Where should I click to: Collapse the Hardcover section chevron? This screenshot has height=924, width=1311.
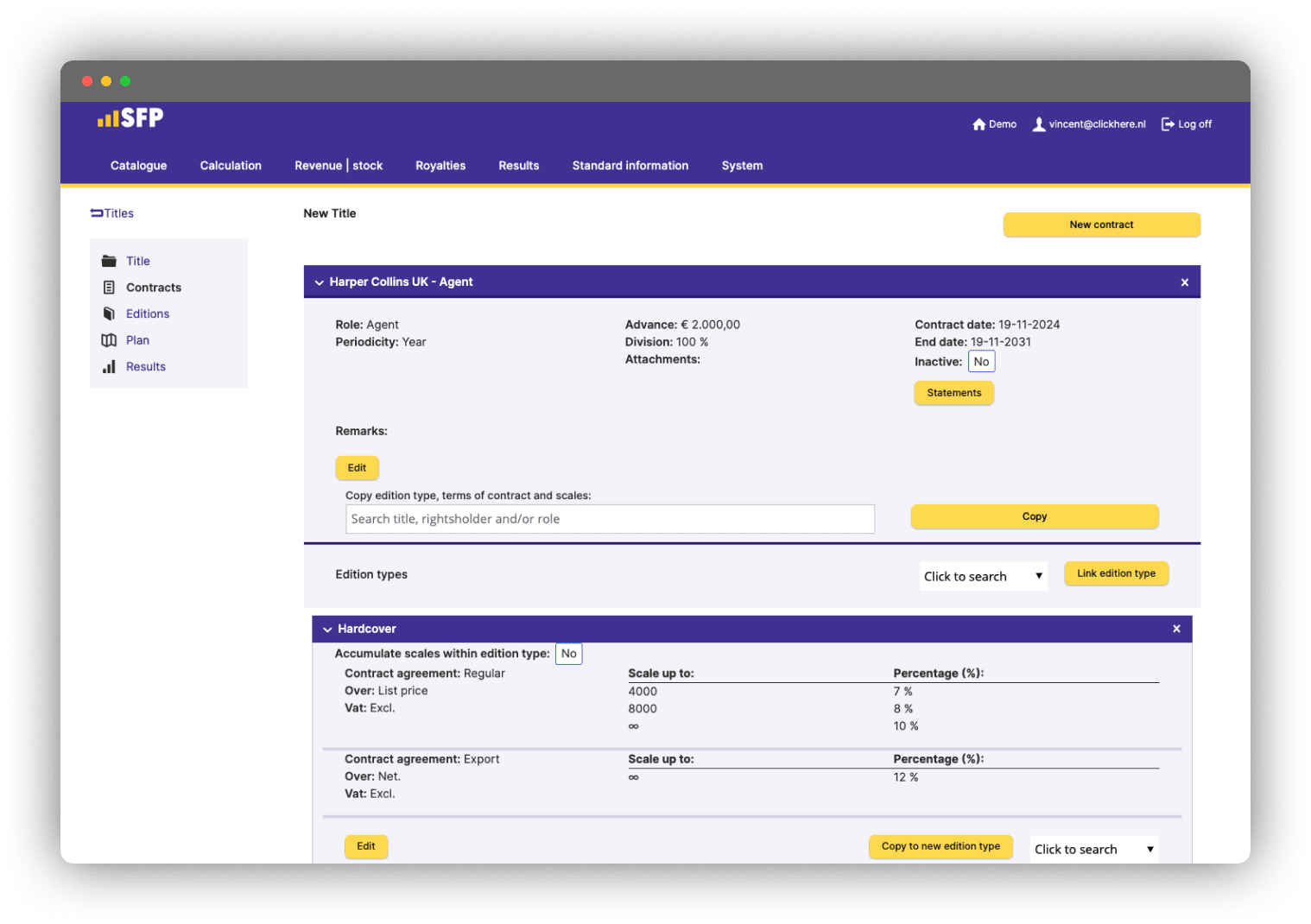(327, 630)
